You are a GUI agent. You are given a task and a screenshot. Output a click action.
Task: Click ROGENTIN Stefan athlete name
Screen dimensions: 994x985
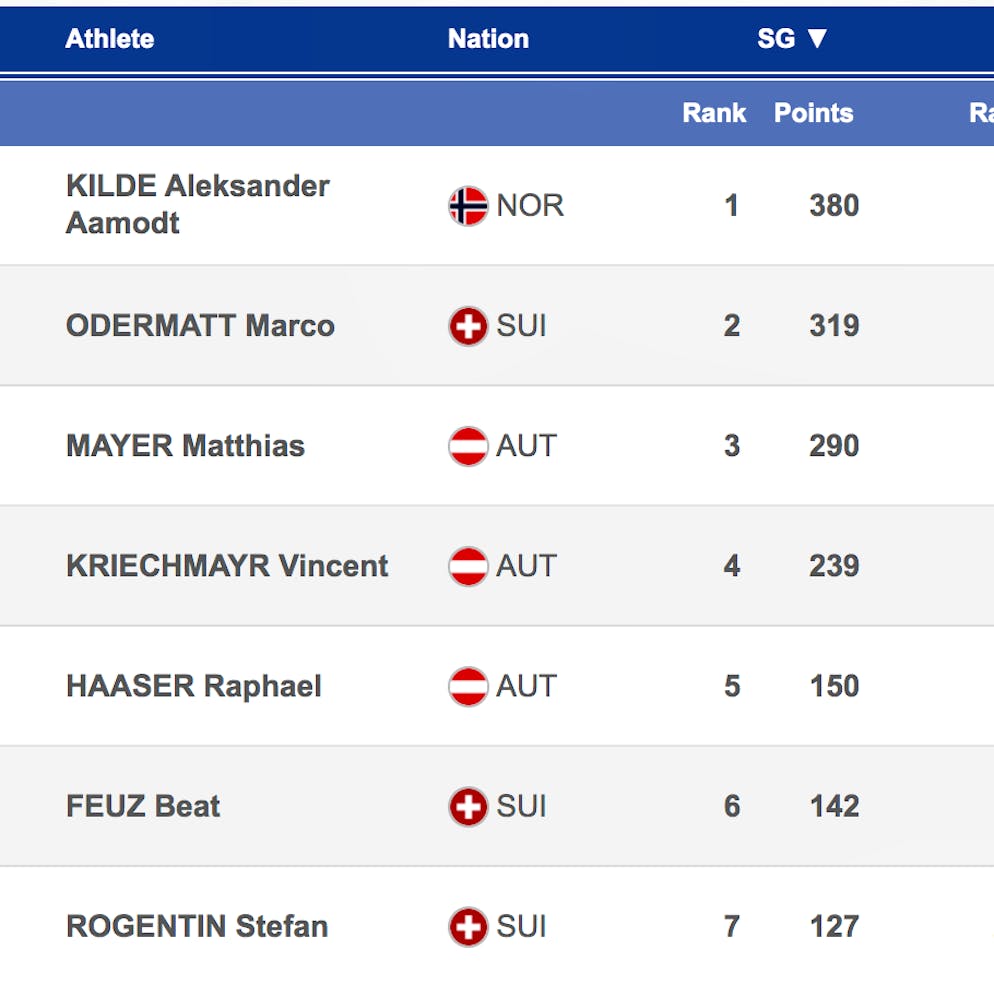point(197,926)
